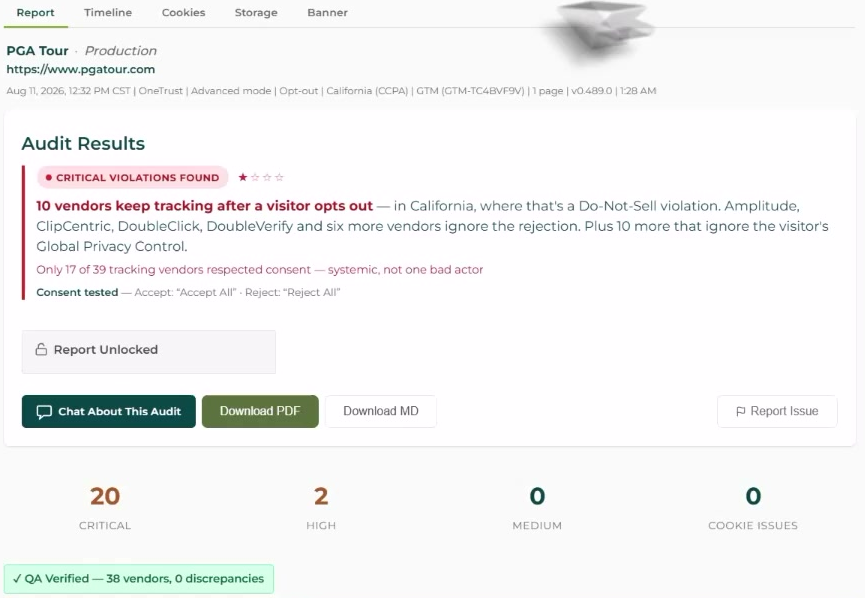Viewport: 865px width, 598px height.
Task: Click 'Aug 11, 2026, 12:32 PM CST' timestamp
Action: (x=68, y=91)
